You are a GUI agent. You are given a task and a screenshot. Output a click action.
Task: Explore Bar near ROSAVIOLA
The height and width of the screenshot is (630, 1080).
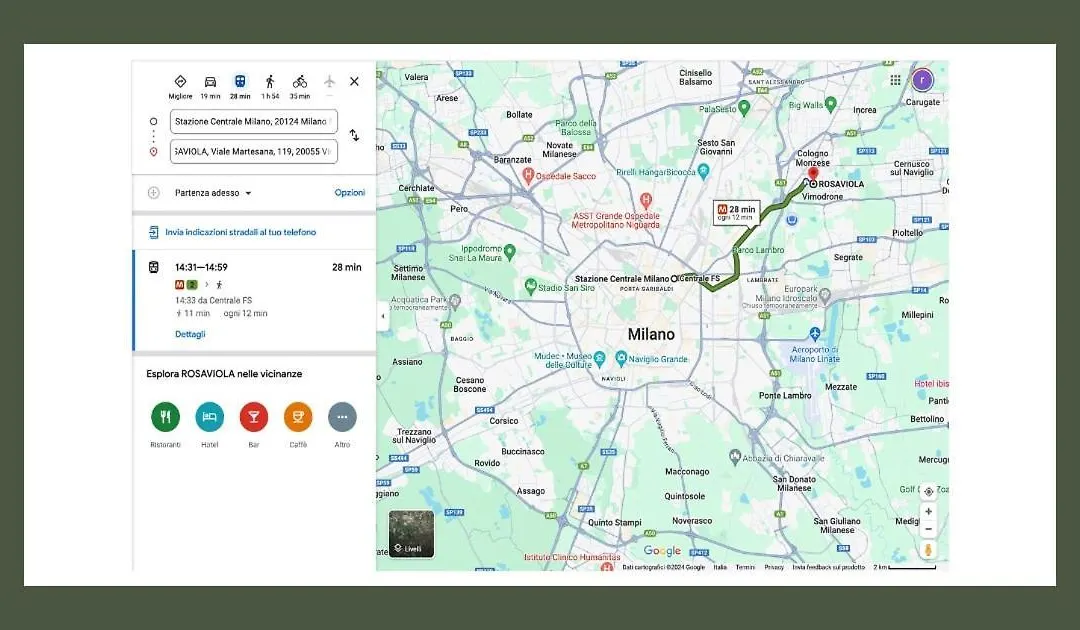253,417
